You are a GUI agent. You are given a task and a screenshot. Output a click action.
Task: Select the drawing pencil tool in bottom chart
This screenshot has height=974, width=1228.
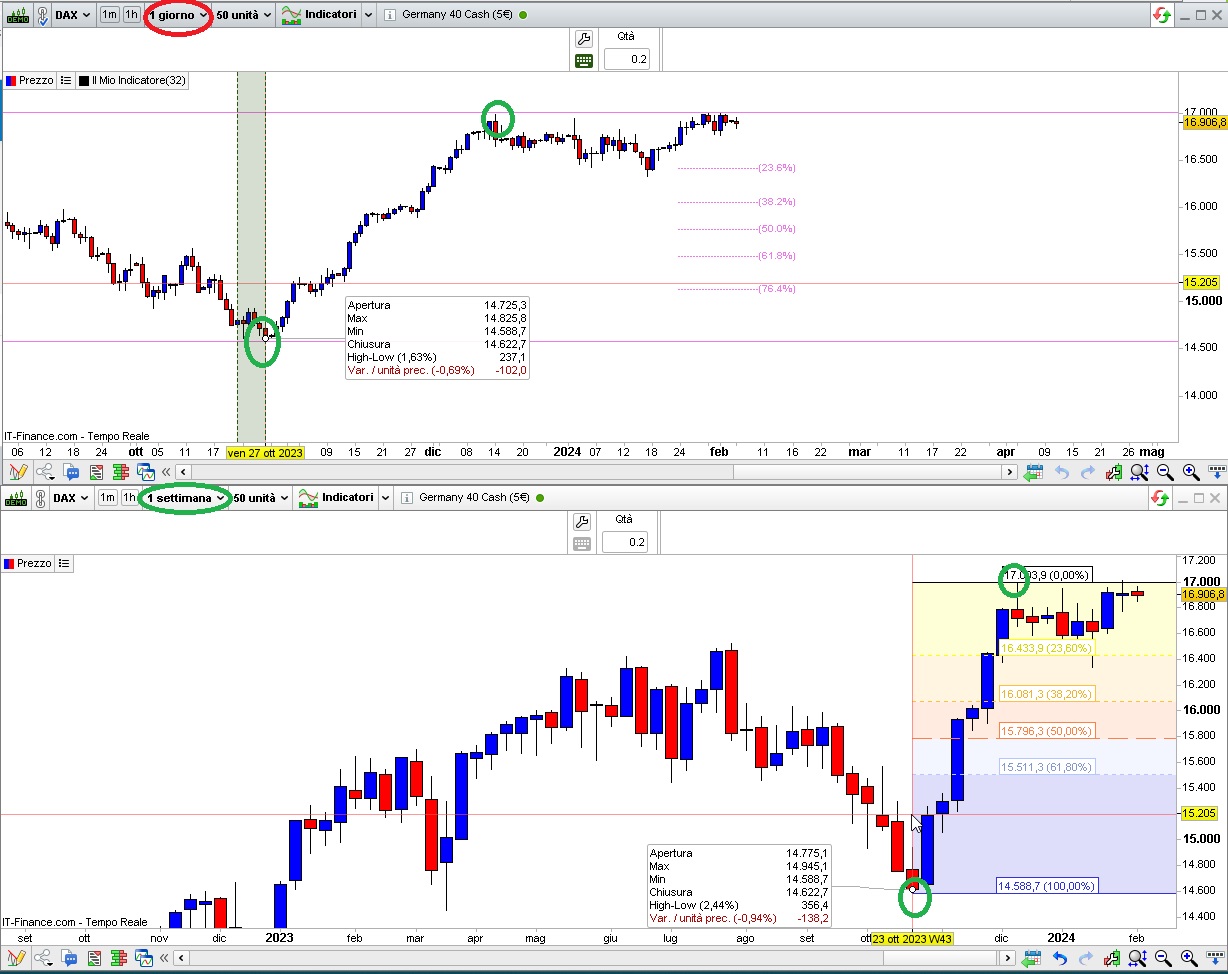[x=17, y=960]
